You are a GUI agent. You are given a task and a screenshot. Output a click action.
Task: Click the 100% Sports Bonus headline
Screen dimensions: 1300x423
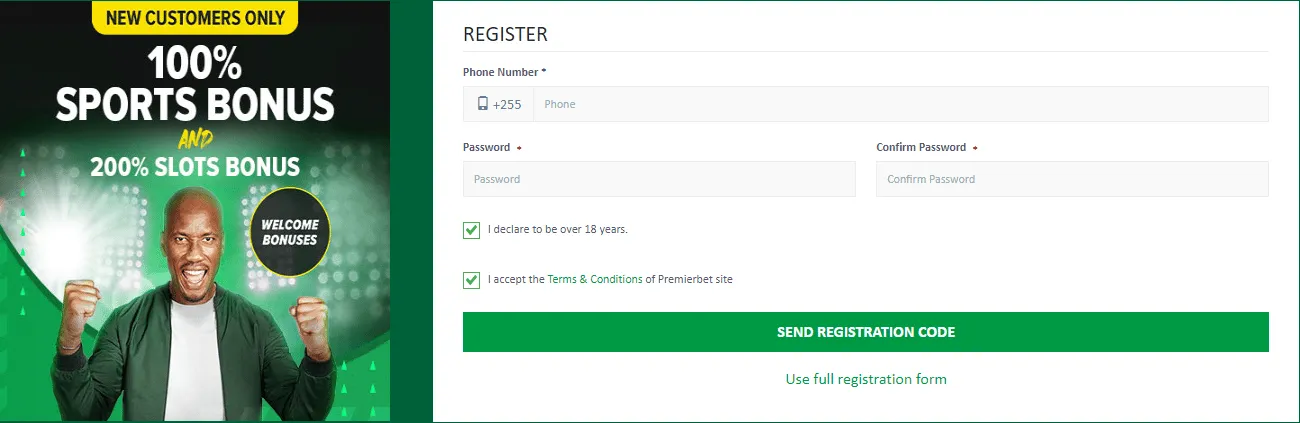coord(195,85)
